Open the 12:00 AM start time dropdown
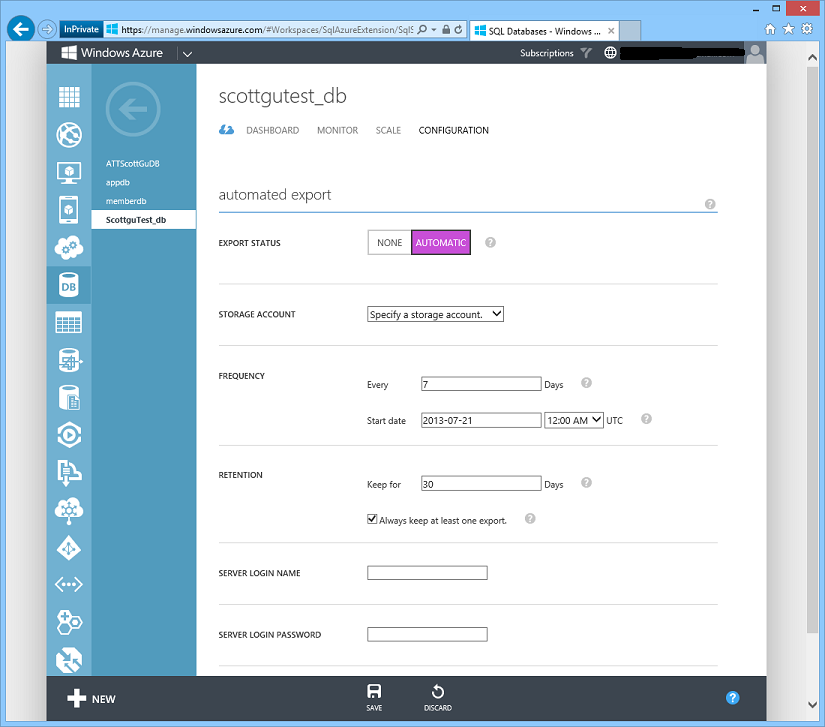 coord(574,420)
